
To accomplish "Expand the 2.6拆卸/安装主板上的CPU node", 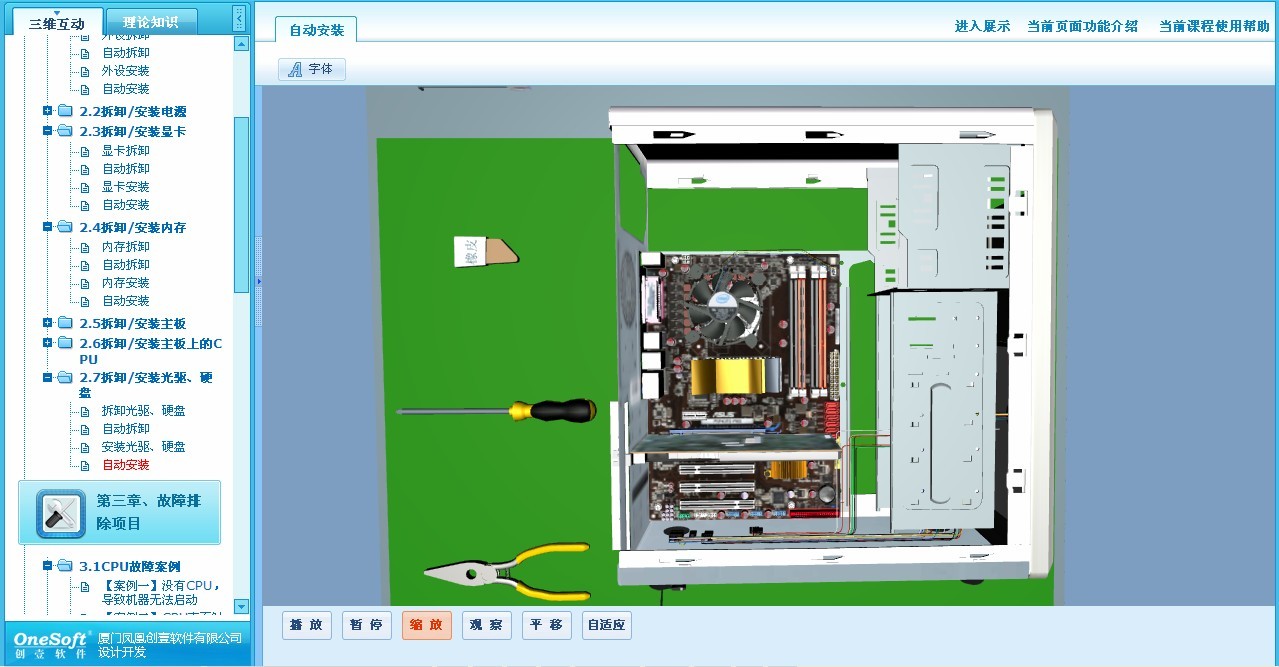I will [47, 343].
